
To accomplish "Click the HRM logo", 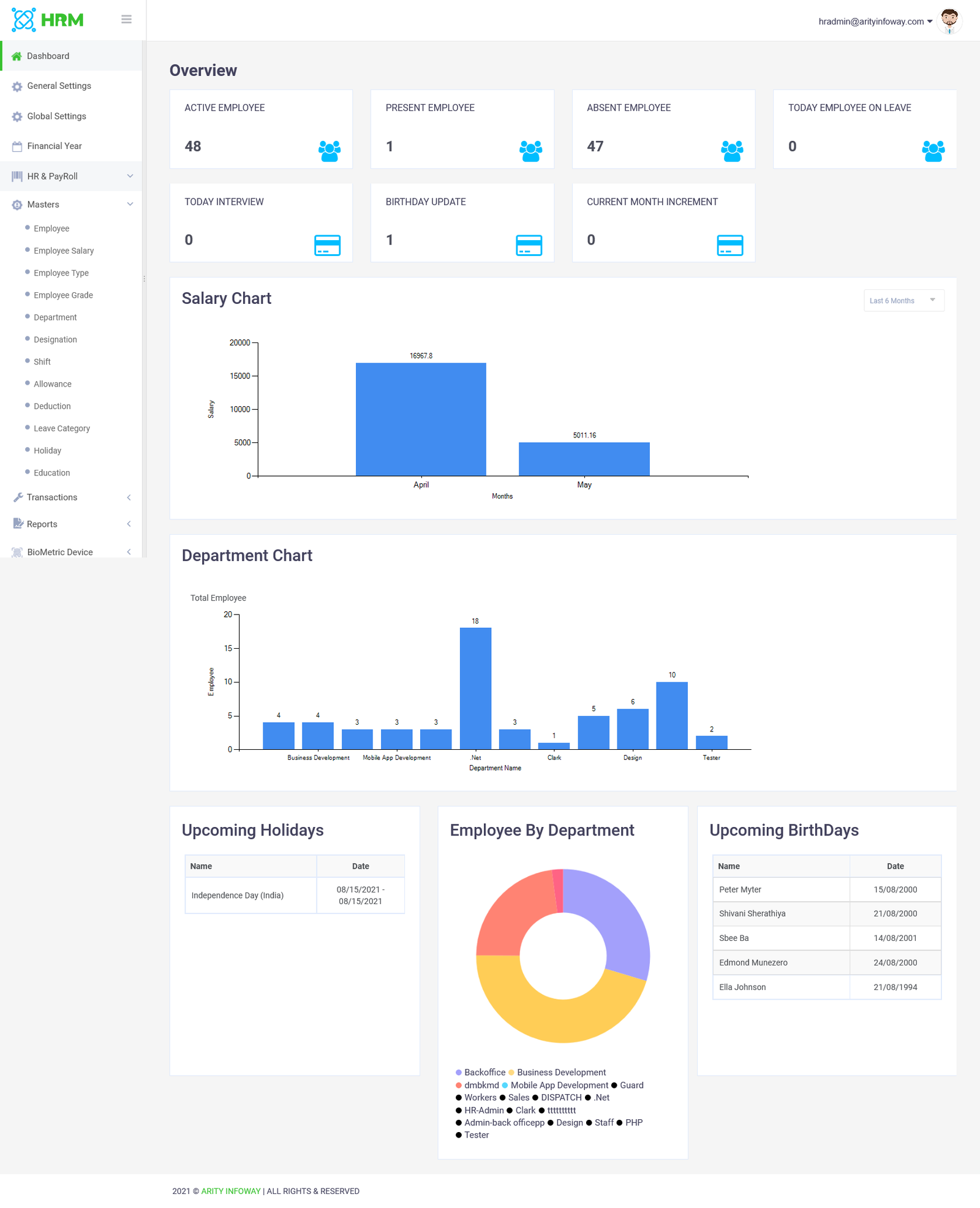I will coord(48,20).
